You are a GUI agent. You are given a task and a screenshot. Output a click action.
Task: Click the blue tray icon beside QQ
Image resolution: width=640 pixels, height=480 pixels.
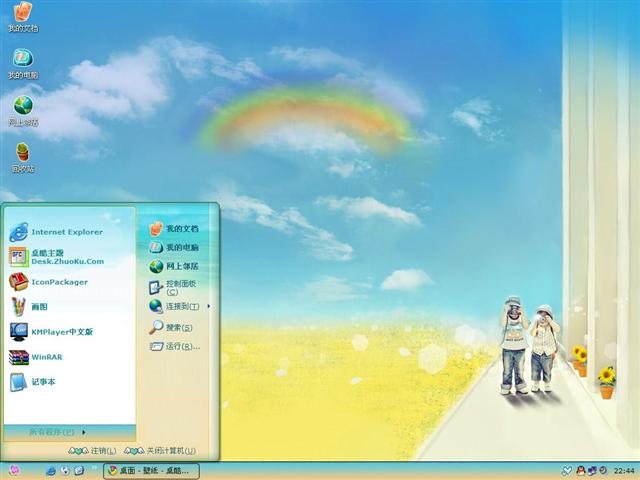coord(592,471)
